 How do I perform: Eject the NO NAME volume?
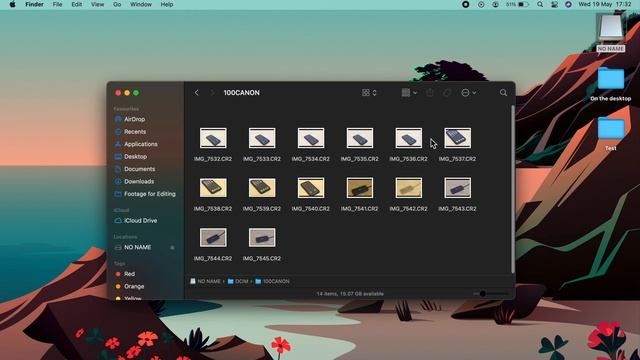pos(172,247)
